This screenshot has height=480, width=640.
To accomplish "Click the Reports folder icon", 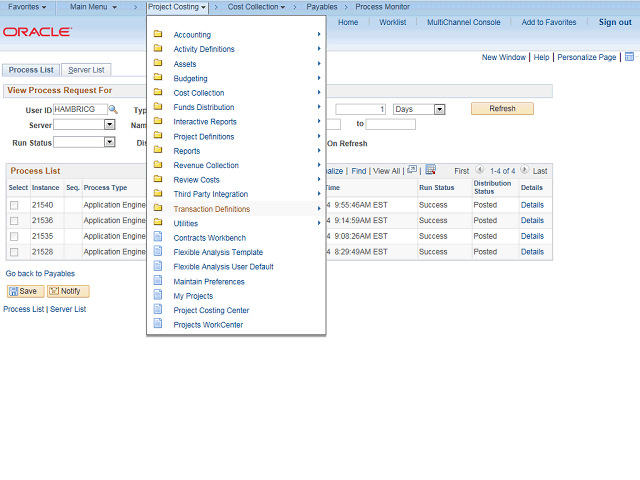I will coord(158,150).
